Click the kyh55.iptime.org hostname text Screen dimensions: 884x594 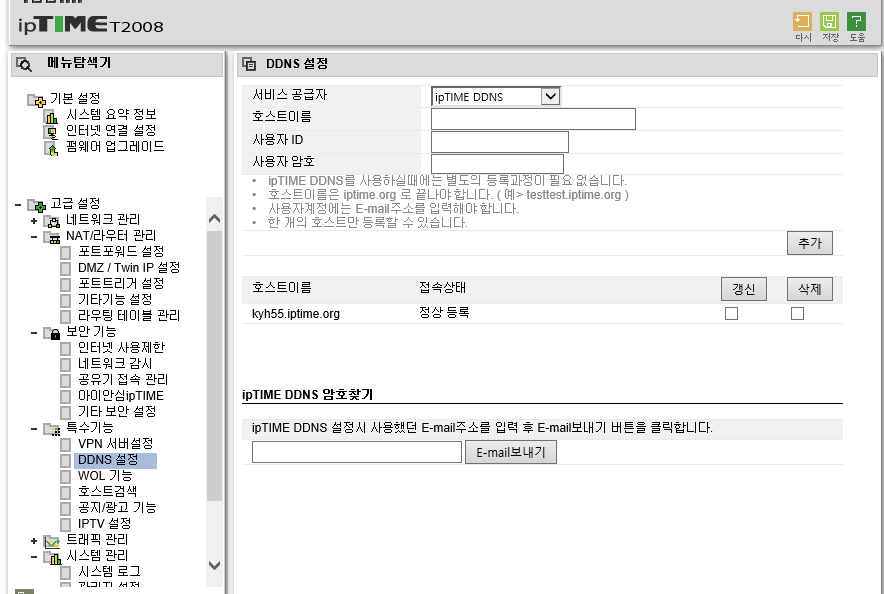coord(296,314)
